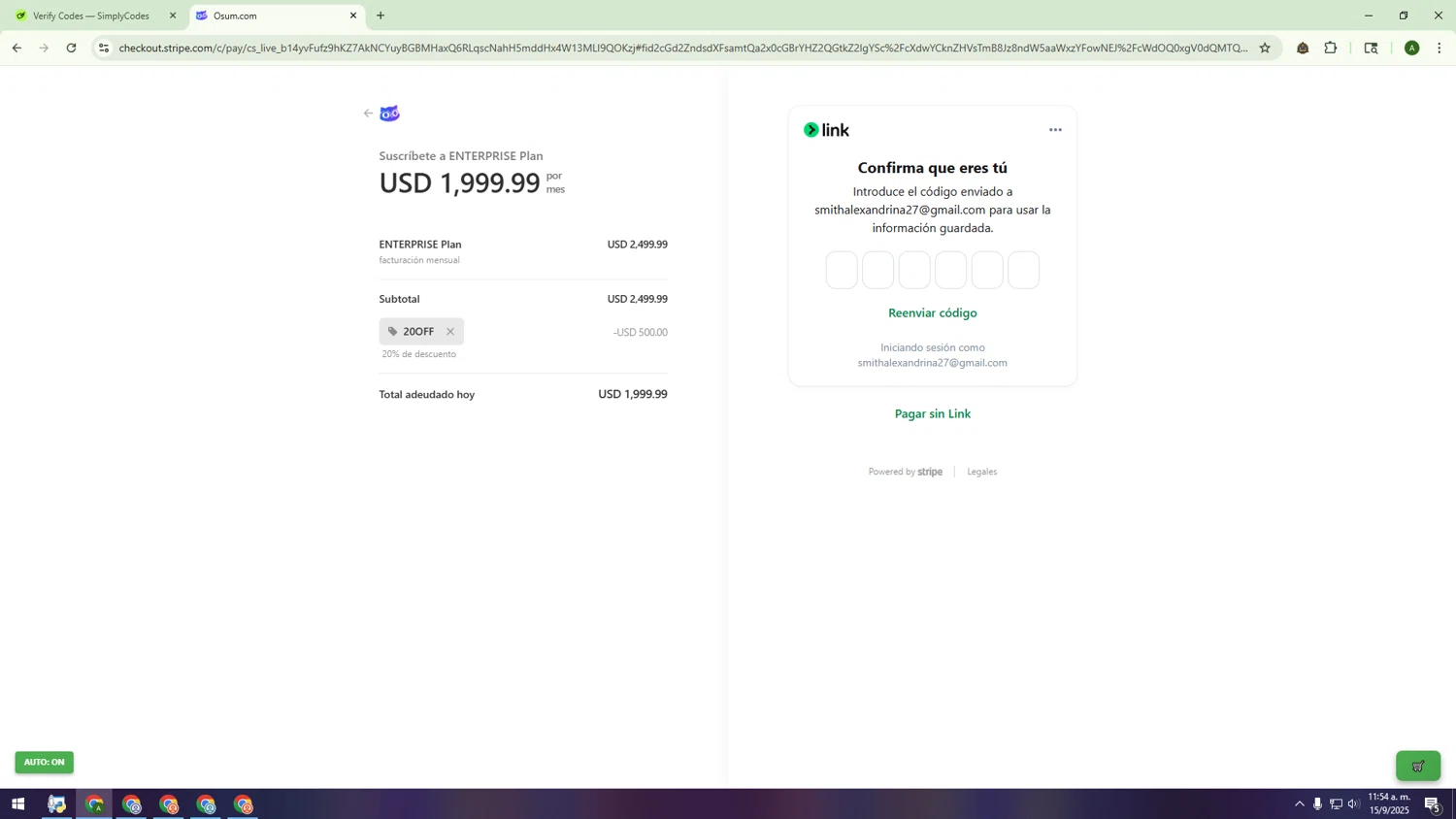
Task: Click the green shopping cart floating button
Action: (x=1418, y=767)
